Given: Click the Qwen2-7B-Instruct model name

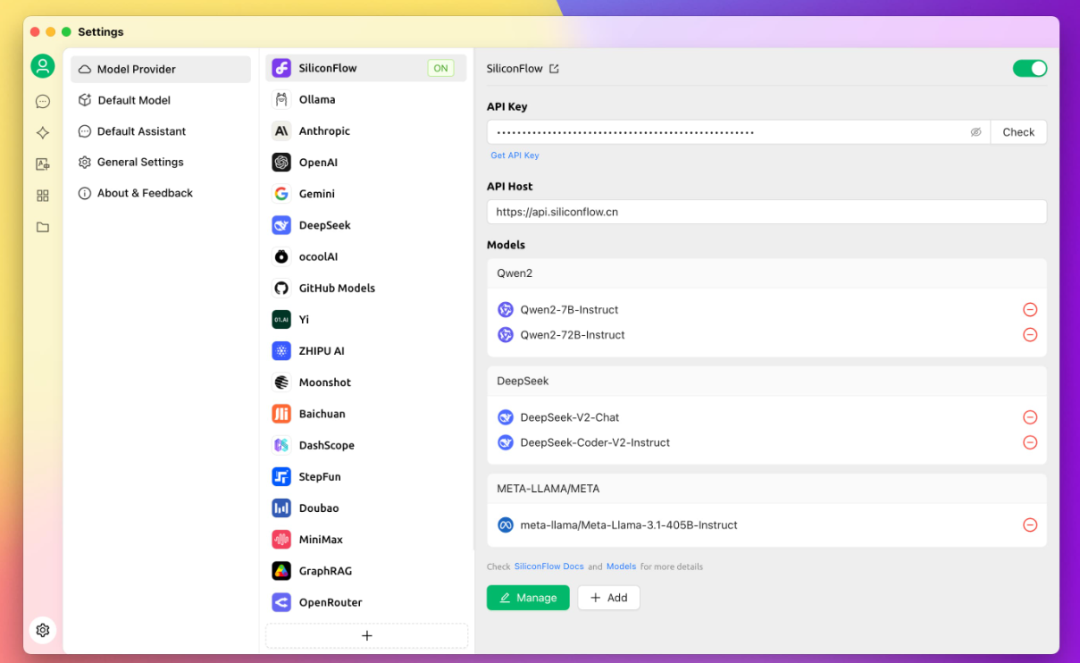Looking at the screenshot, I should point(569,310).
